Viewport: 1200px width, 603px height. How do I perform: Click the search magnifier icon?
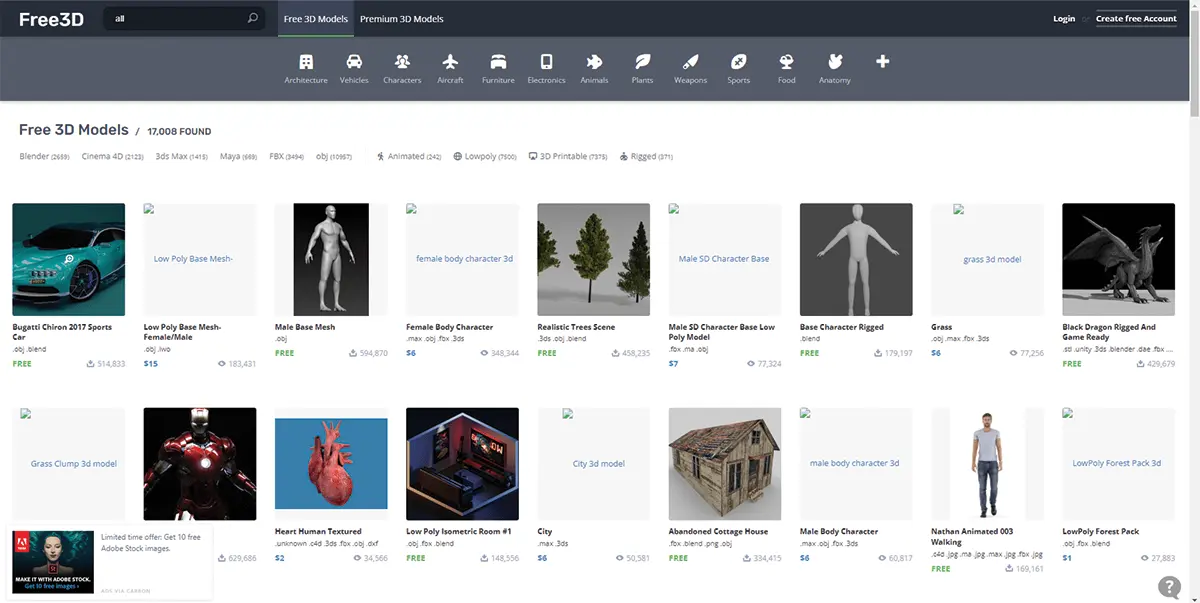(x=252, y=18)
